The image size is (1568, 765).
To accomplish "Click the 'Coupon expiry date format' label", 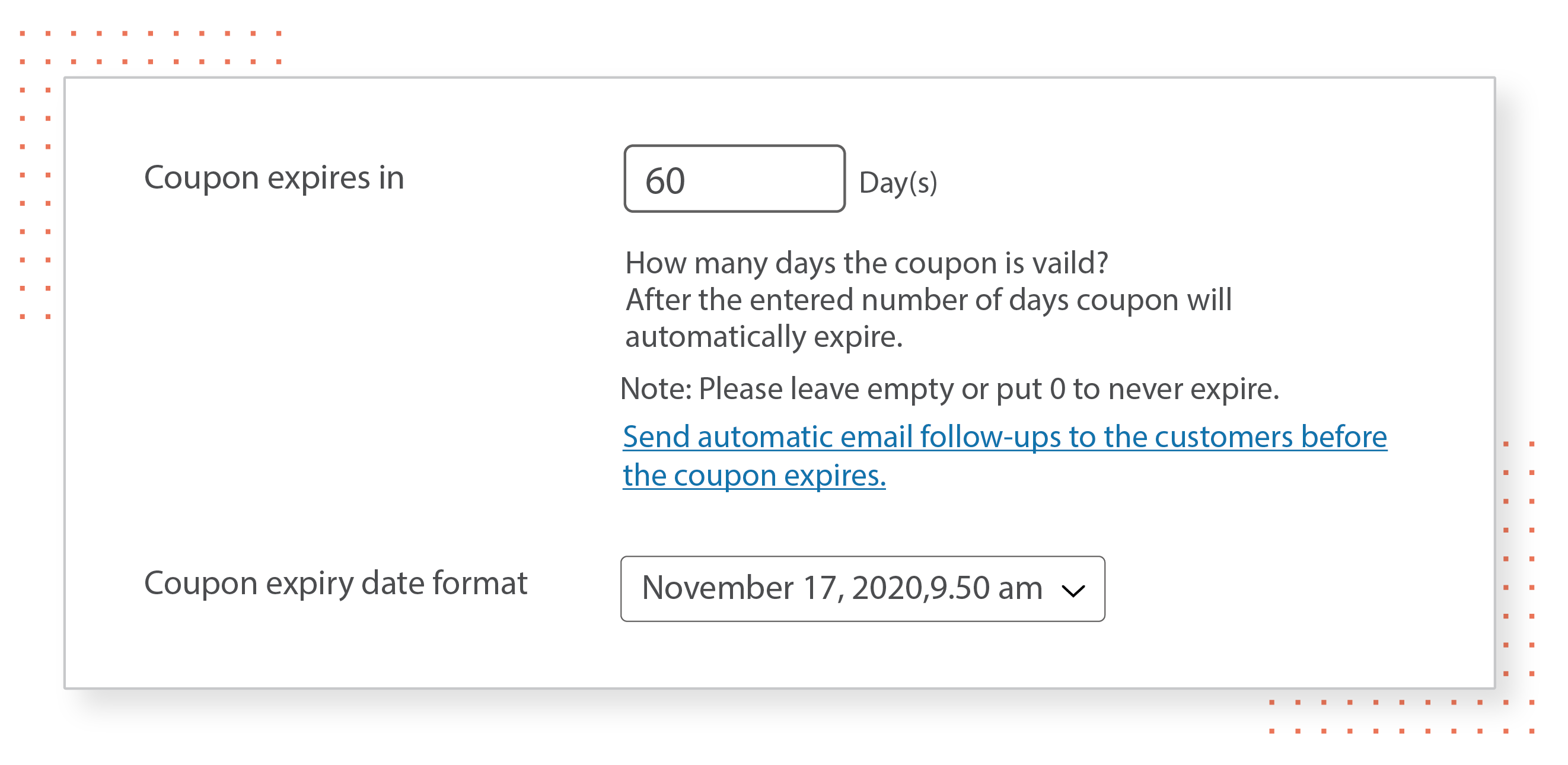I will click(336, 583).
